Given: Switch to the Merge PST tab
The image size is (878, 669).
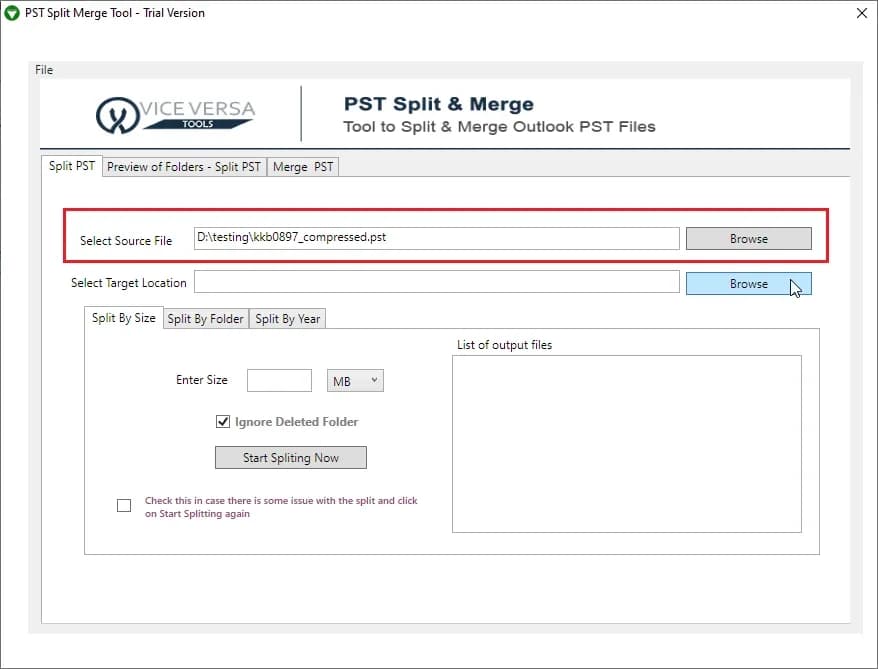Looking at the screenshot, I should coord(303,167).
